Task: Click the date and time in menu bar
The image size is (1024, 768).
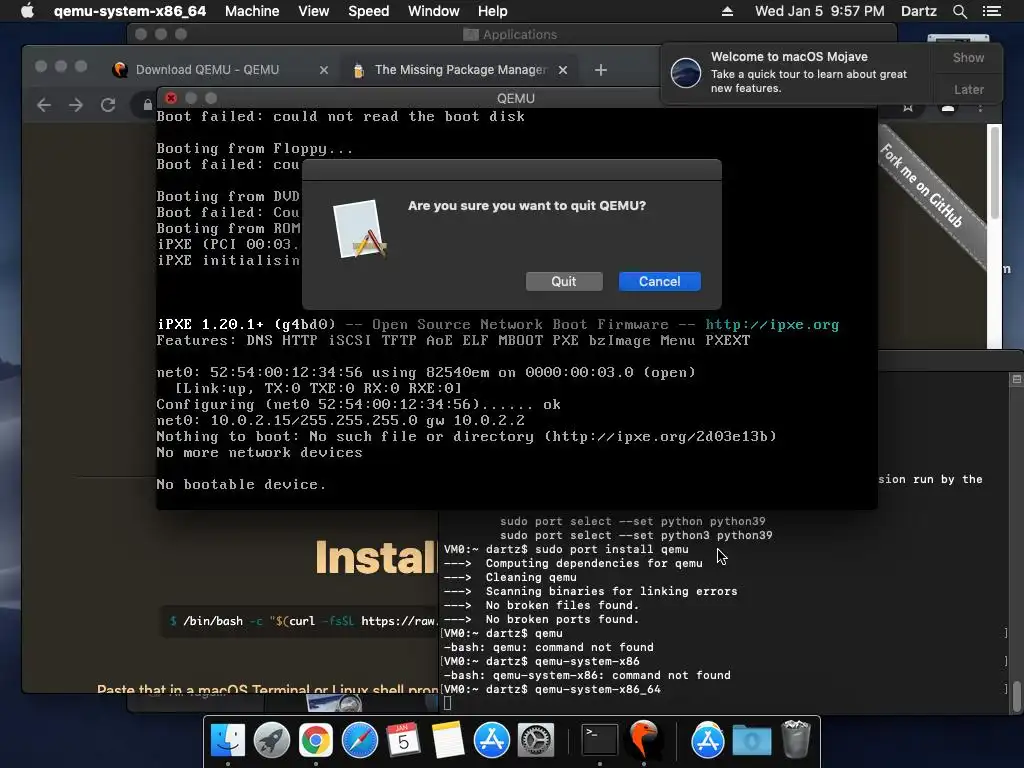Action: click(820, 11)
